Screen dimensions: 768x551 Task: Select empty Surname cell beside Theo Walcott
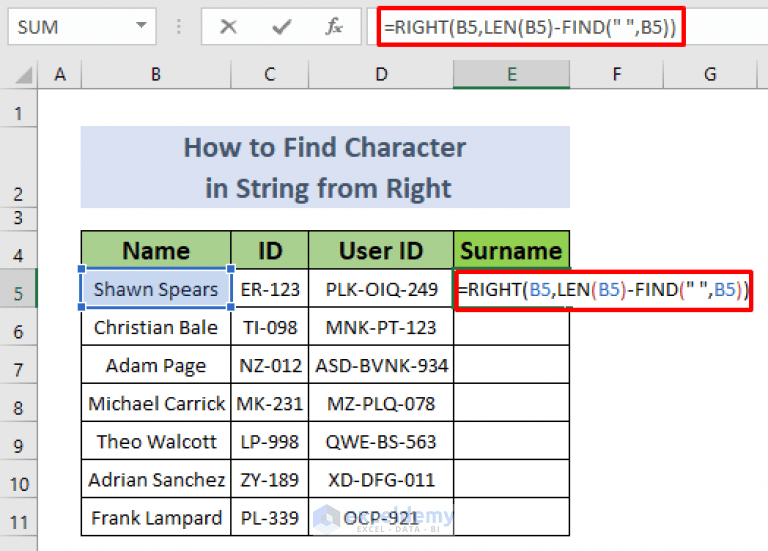click(511, 441)
